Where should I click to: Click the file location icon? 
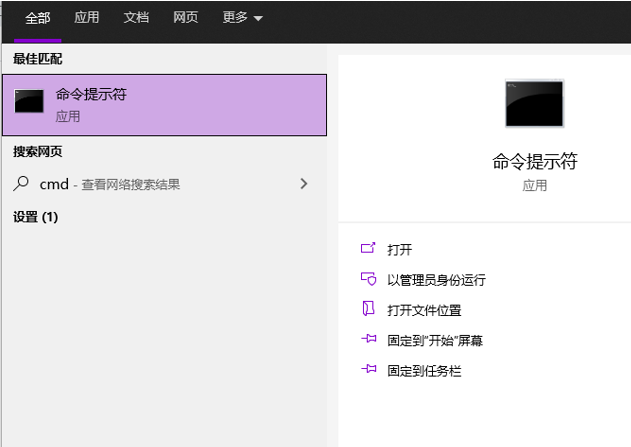(368, 309)
